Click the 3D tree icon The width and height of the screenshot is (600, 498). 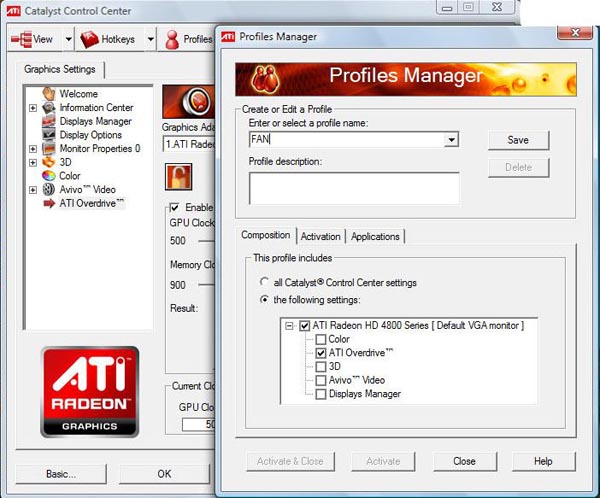point(49,162)
